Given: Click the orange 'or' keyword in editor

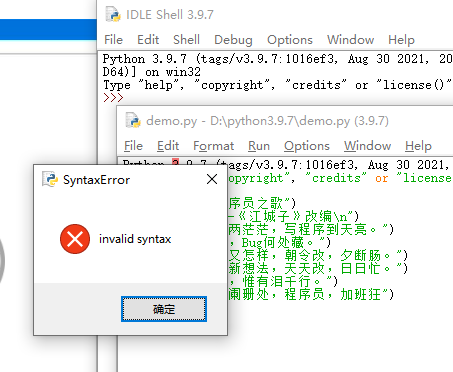Looking at the screenshot, I should [382, 178].
